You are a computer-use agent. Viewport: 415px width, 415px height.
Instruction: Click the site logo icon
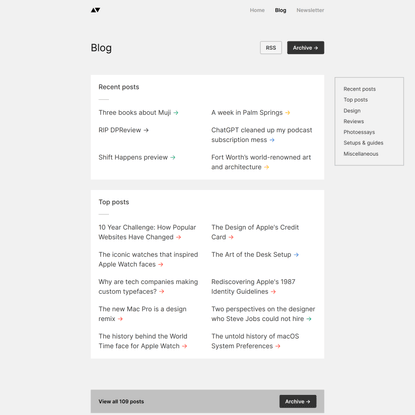[95, 10]
